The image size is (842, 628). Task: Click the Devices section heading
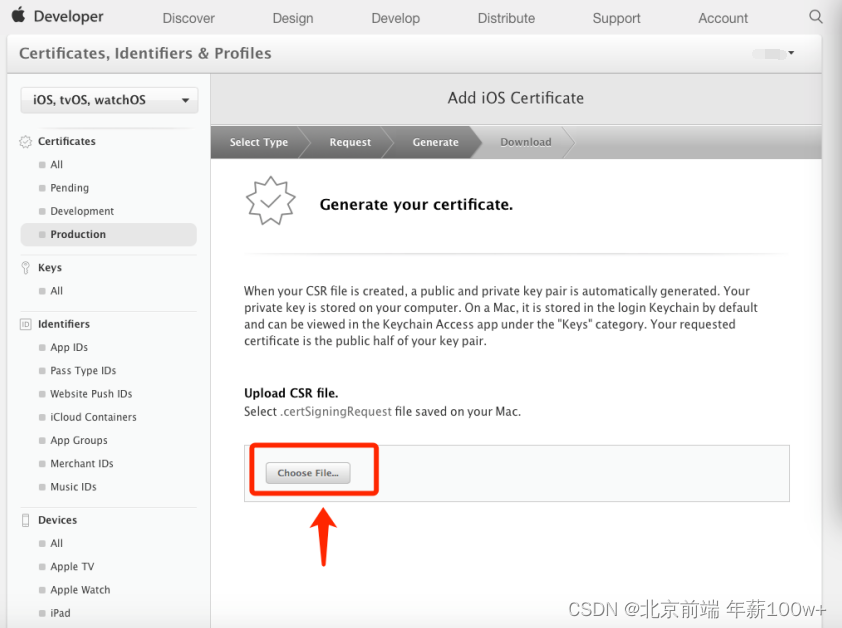[57, 520]
